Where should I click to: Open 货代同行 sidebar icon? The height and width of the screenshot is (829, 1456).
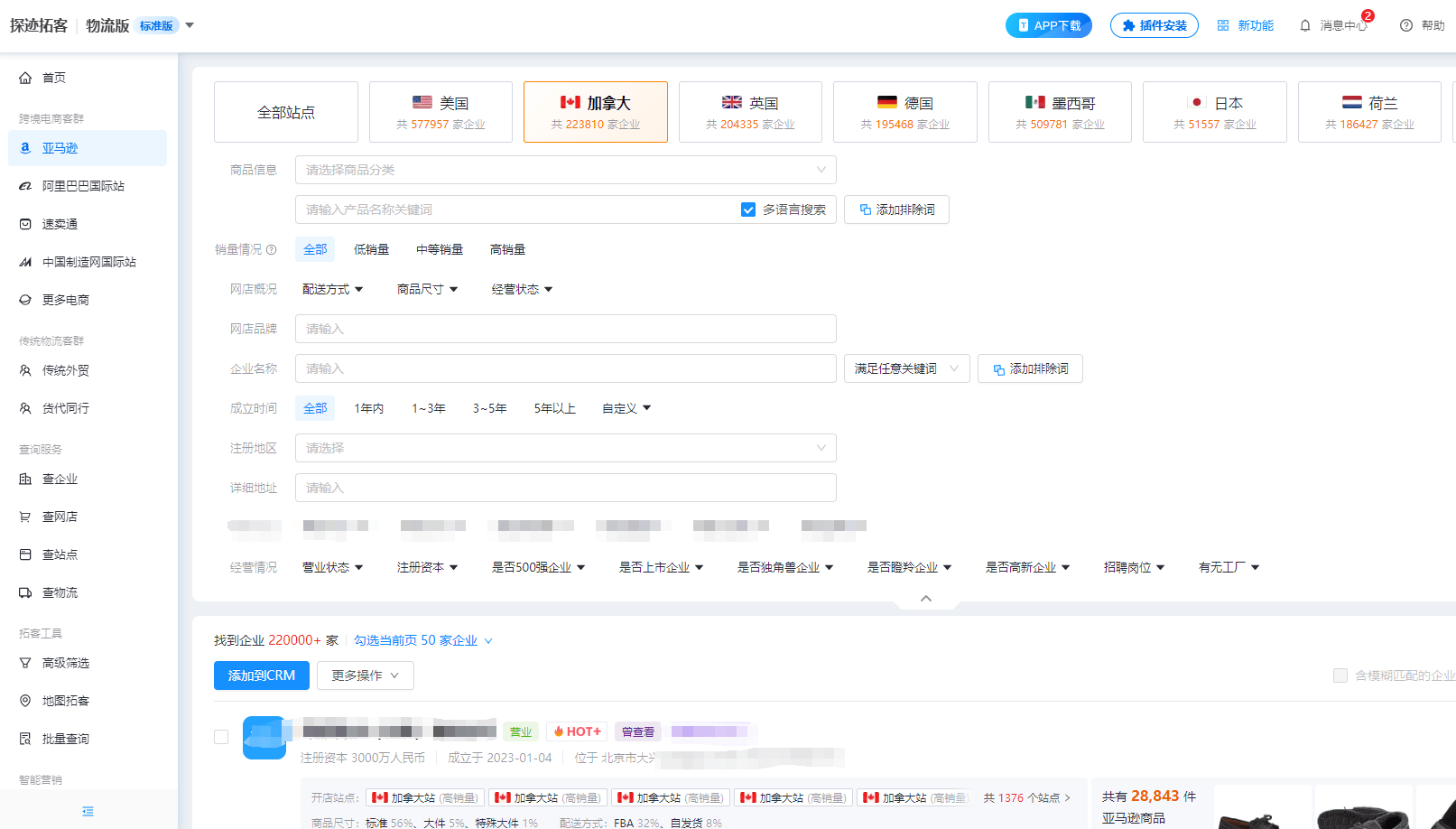[25, 408]
